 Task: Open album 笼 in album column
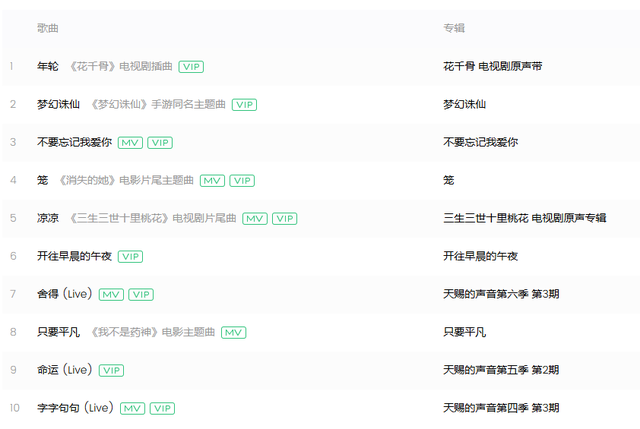coord(449,180)
